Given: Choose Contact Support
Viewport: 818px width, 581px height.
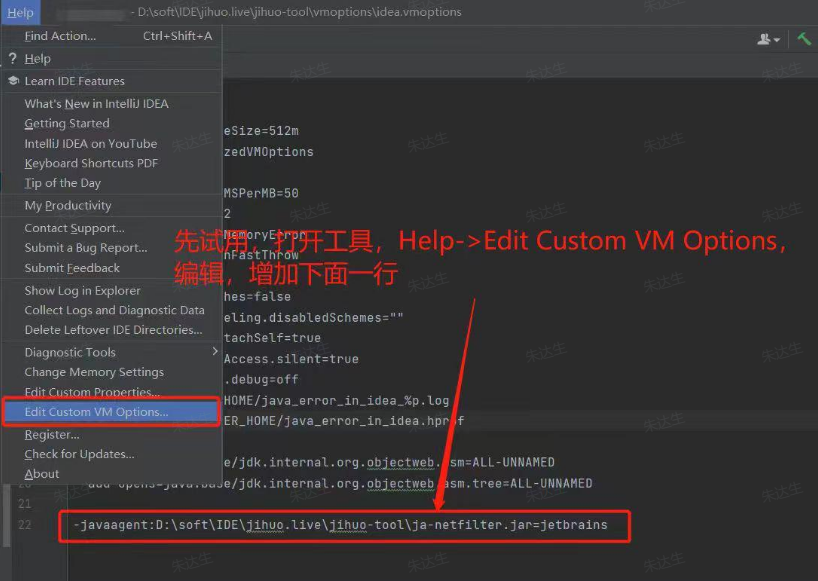Looking at the screenshot, I should [x=112, y=228].
